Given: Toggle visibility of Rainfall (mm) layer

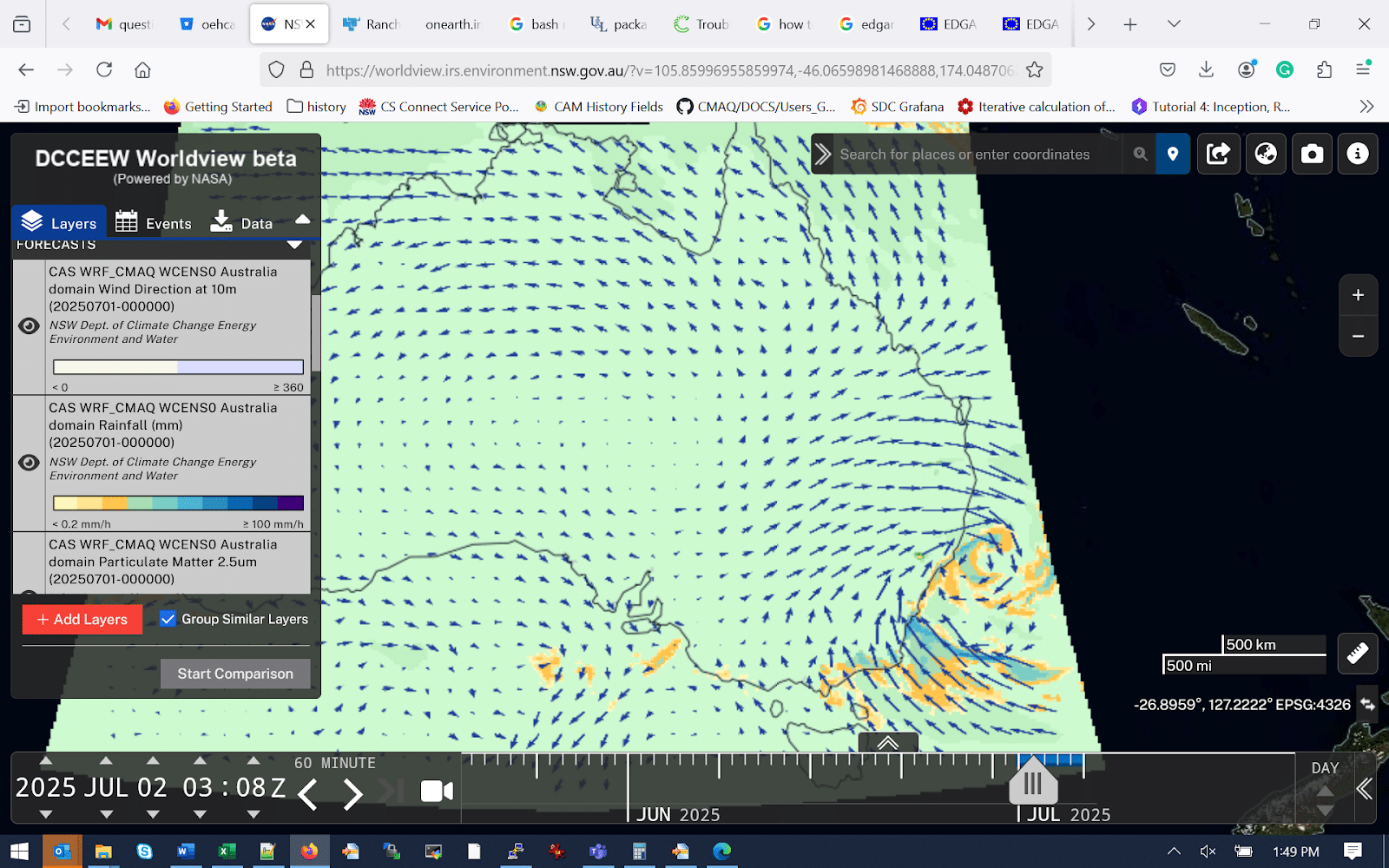Looking at the screenshot, I should 29,463.
